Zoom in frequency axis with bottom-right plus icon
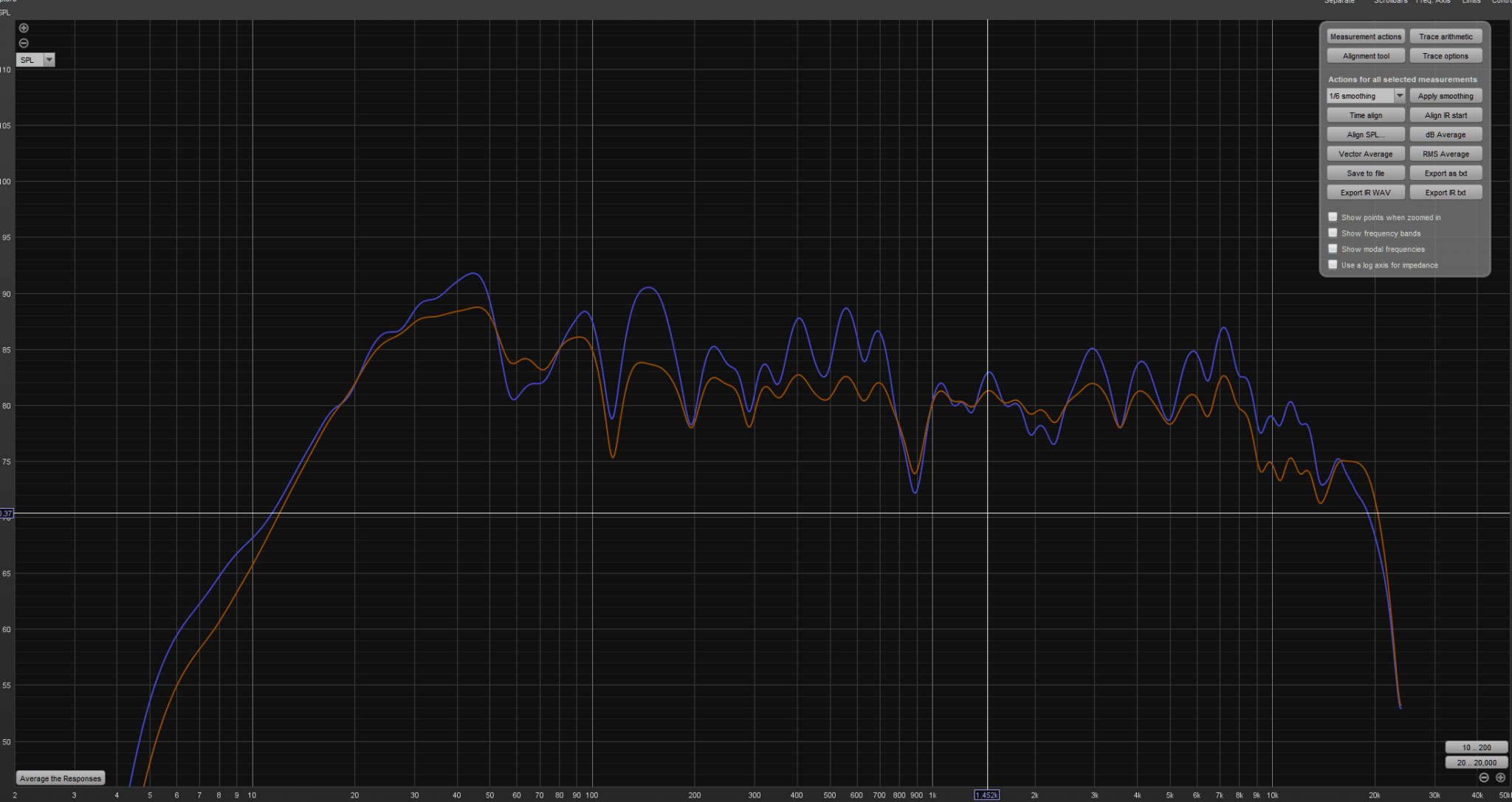1512x802 pixels. [x=1500, y=778]
